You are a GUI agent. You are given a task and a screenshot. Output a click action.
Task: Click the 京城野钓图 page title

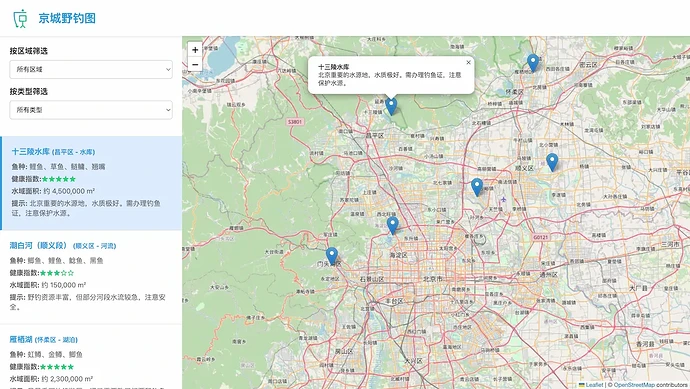coord(67,18)
